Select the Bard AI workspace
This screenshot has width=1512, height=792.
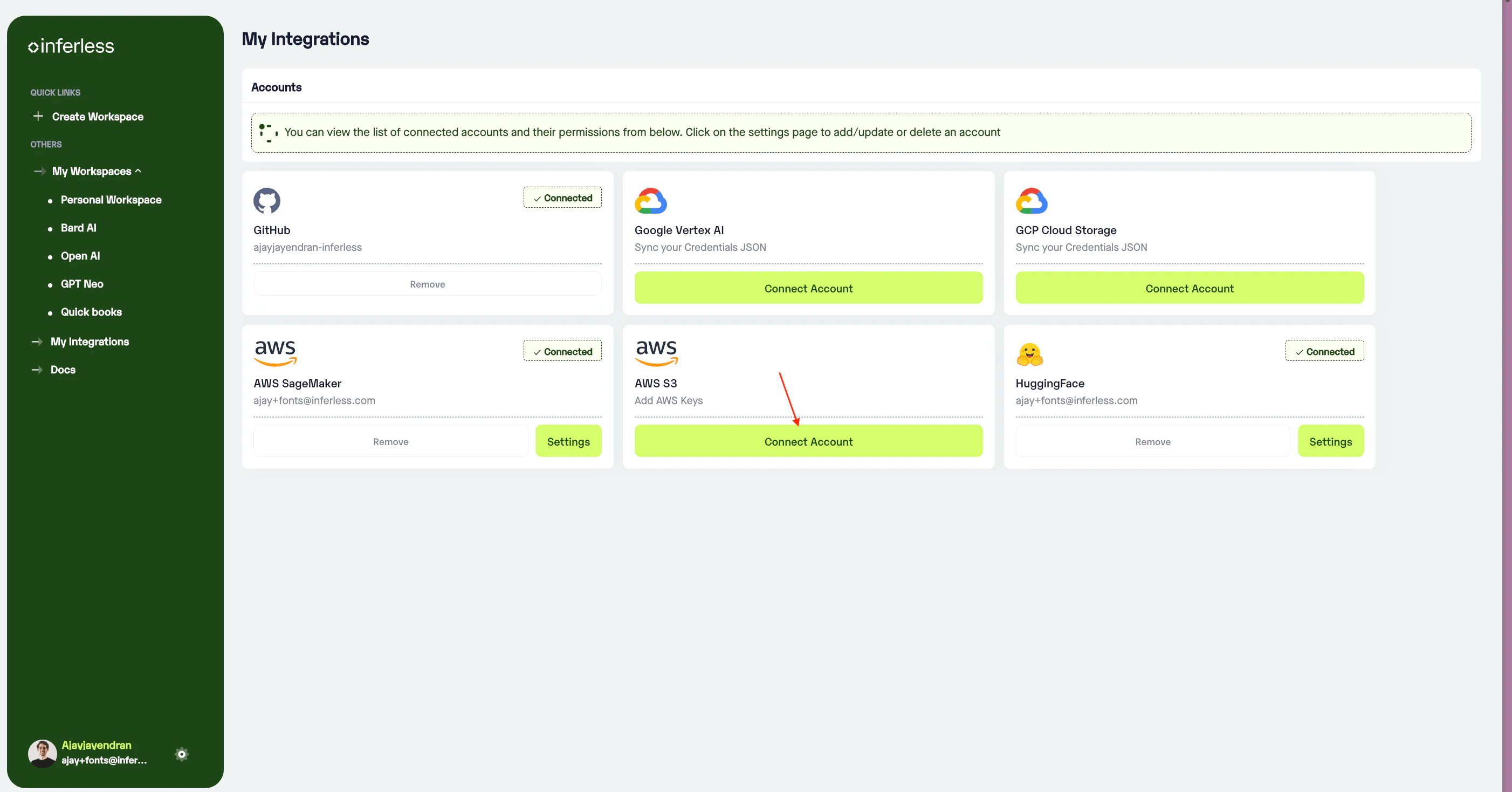[x=79, y=228]
